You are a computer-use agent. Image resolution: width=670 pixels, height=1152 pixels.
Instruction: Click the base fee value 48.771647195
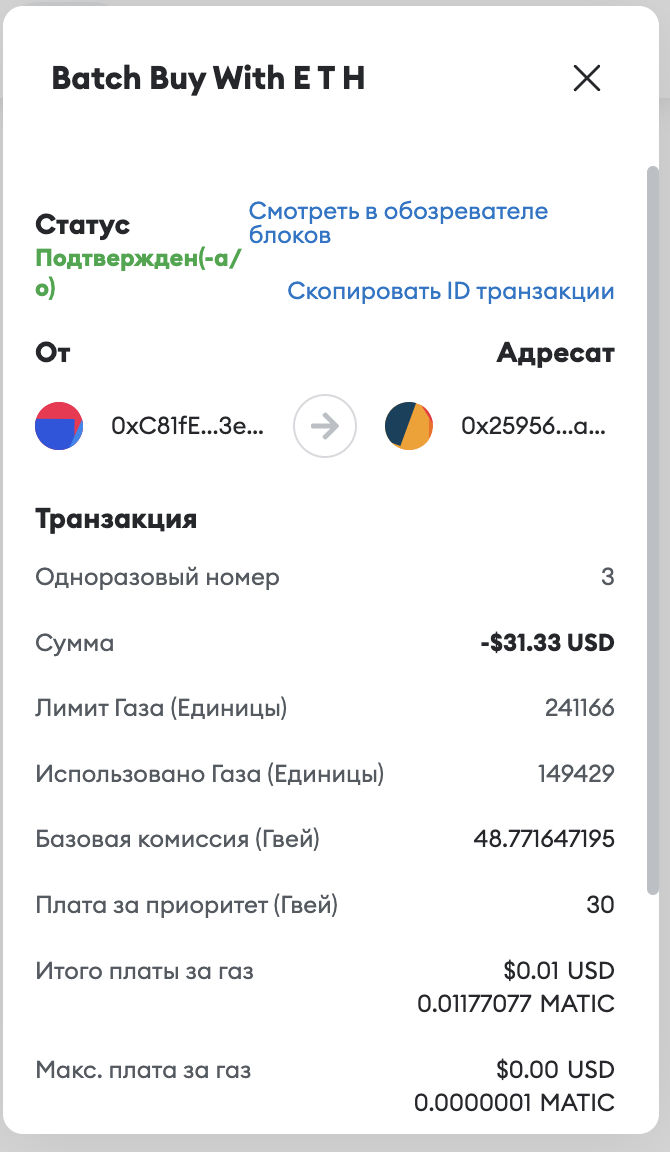click(x=544, y=839)
